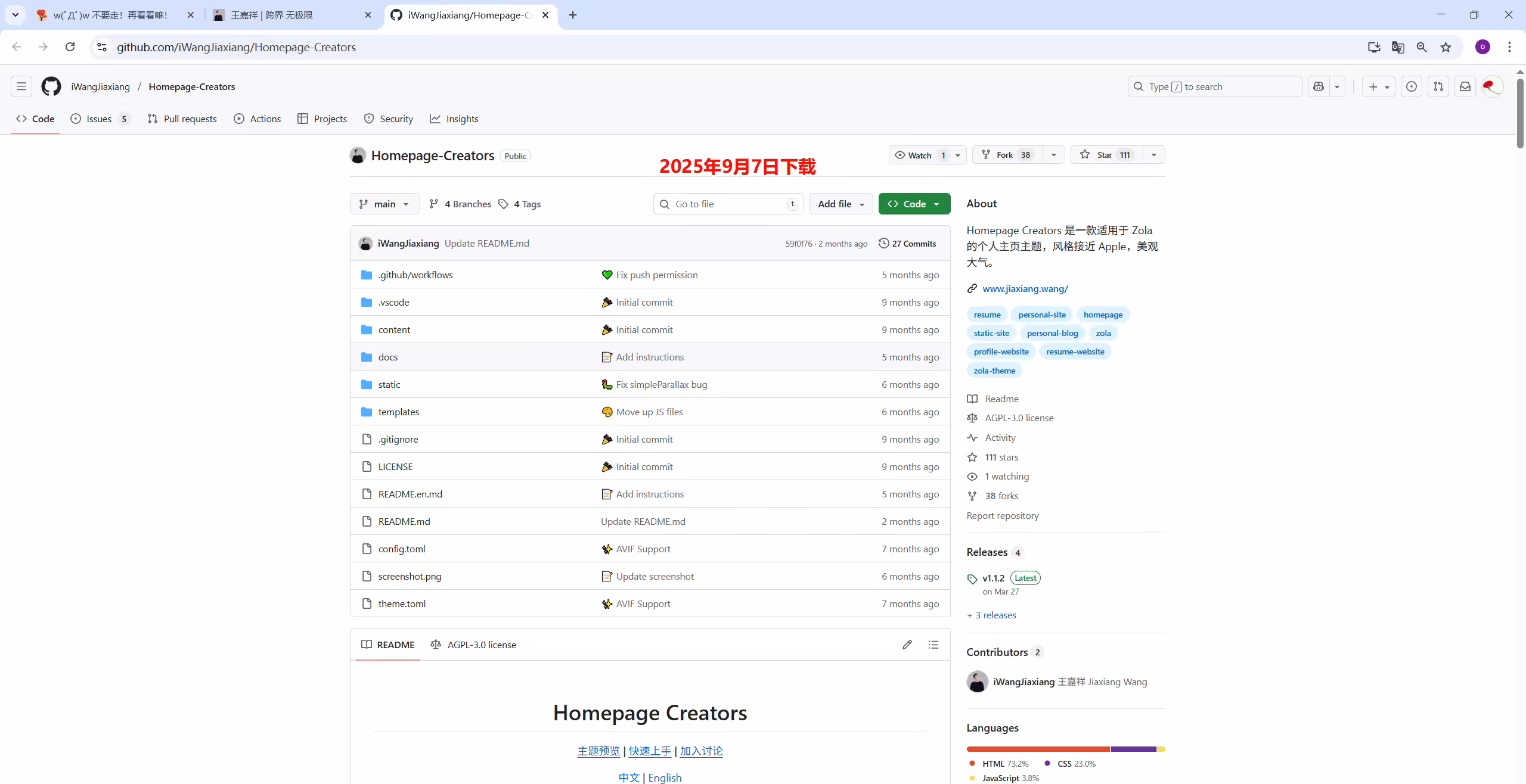
Task: Open the pull requests shortcut icon in header
Action: (x=1438, y=86)
